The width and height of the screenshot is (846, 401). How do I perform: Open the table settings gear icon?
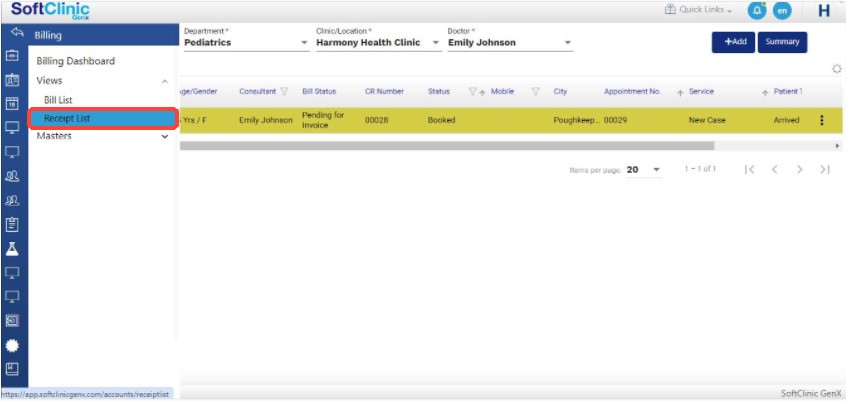click(836, 69)
